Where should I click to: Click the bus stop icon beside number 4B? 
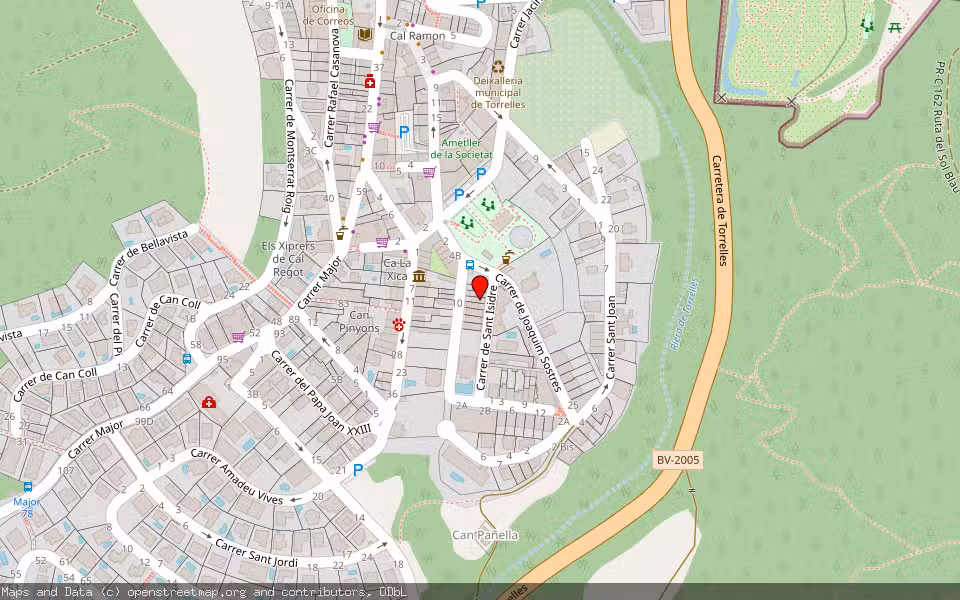(470, 265)
